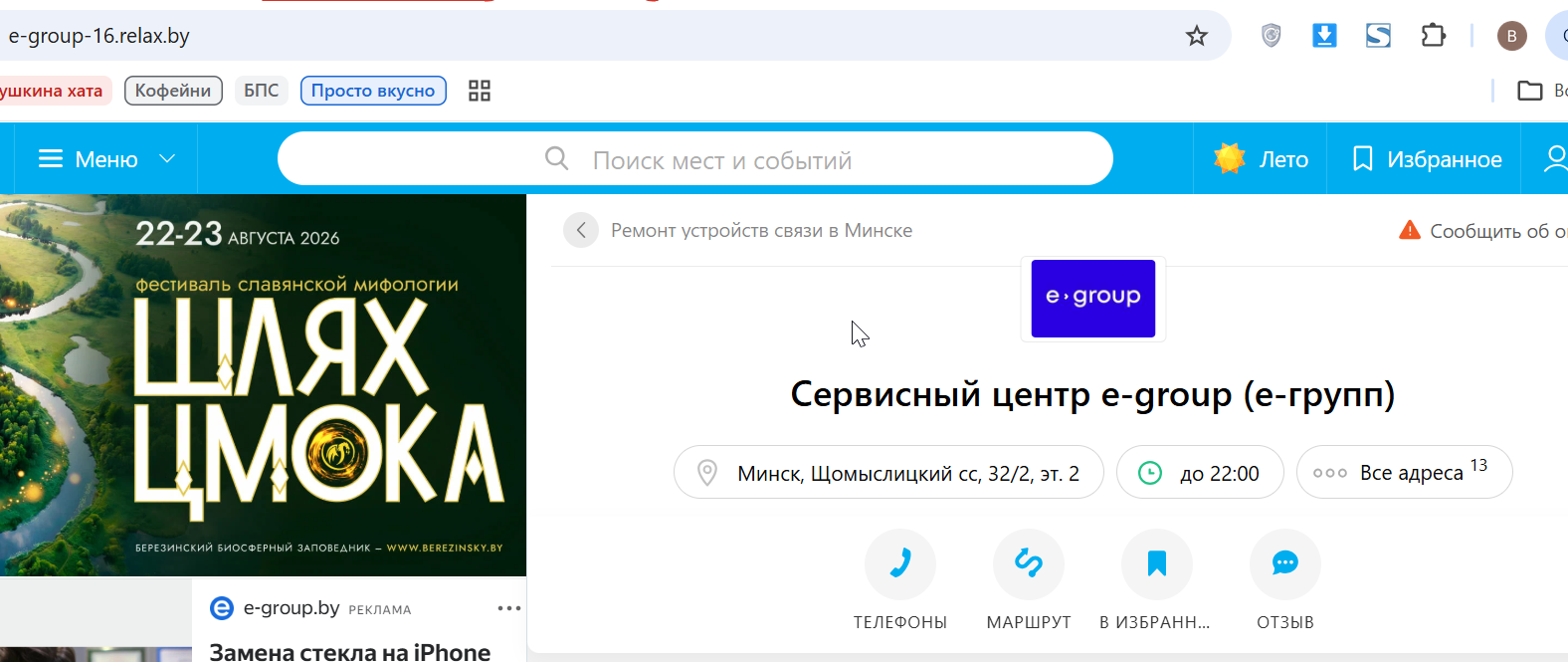Open the БПС bookmark
The height and width of the screenshot is (662, 1568).
coord(262,91)
